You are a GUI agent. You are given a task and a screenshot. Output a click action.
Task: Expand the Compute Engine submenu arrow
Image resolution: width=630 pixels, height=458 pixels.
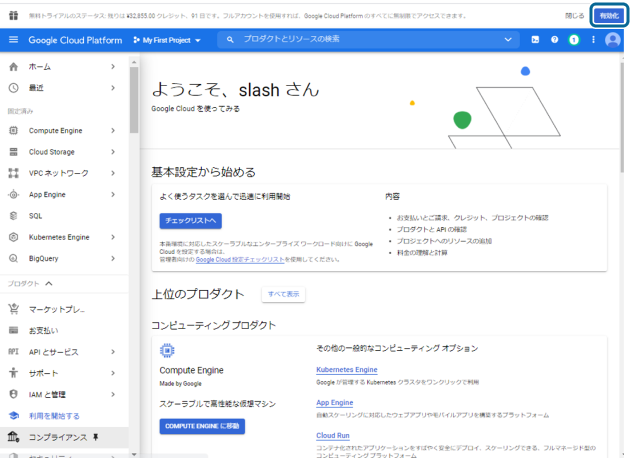tap(112, 130)
